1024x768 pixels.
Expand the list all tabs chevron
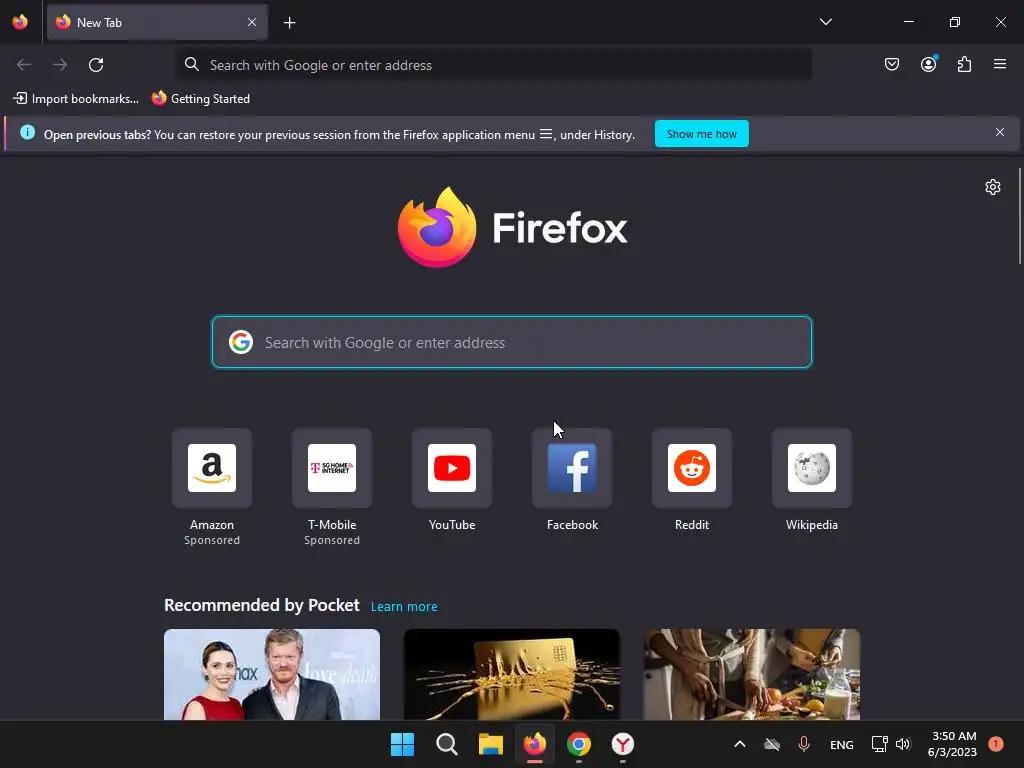(825, 22)
